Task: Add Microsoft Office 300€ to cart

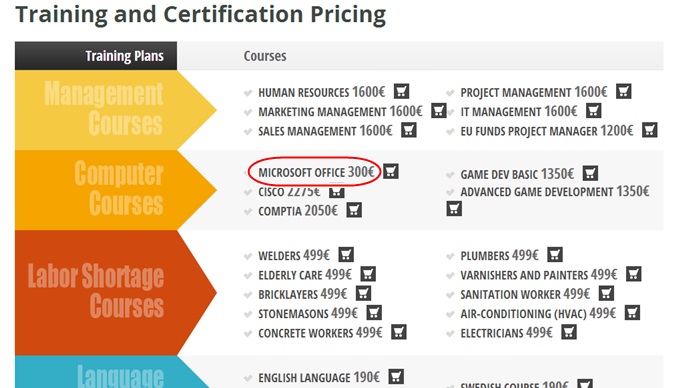Action: [x=391, y=171]
